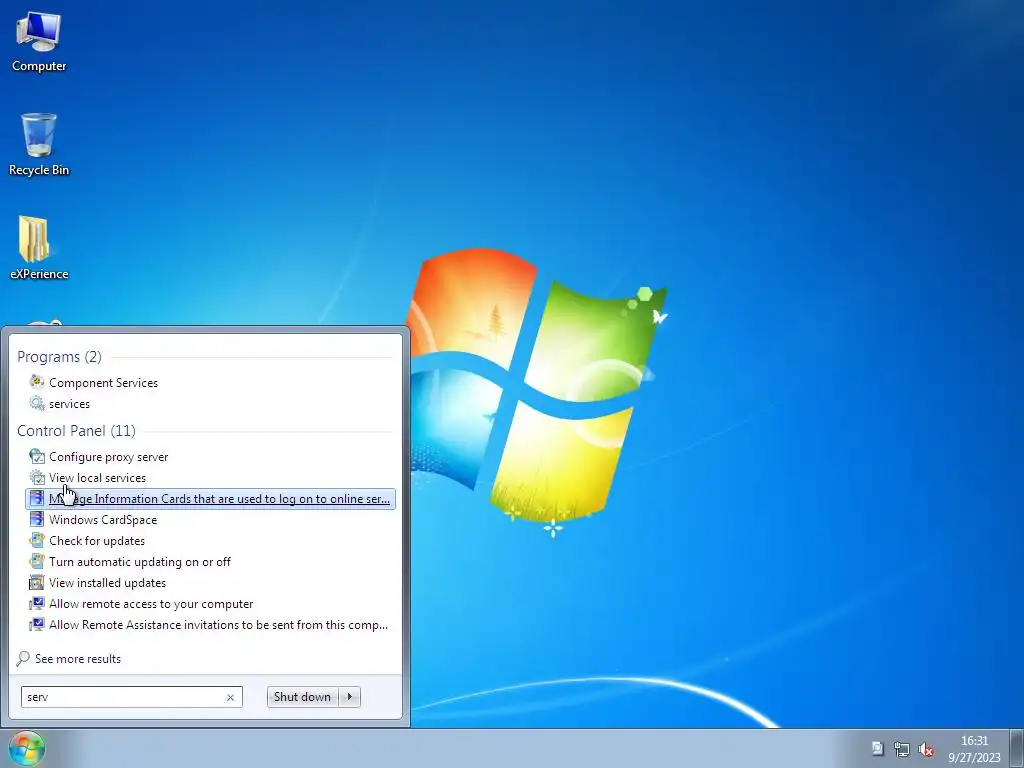Click the Configure proxy server icon

click(x=37, y=456)
